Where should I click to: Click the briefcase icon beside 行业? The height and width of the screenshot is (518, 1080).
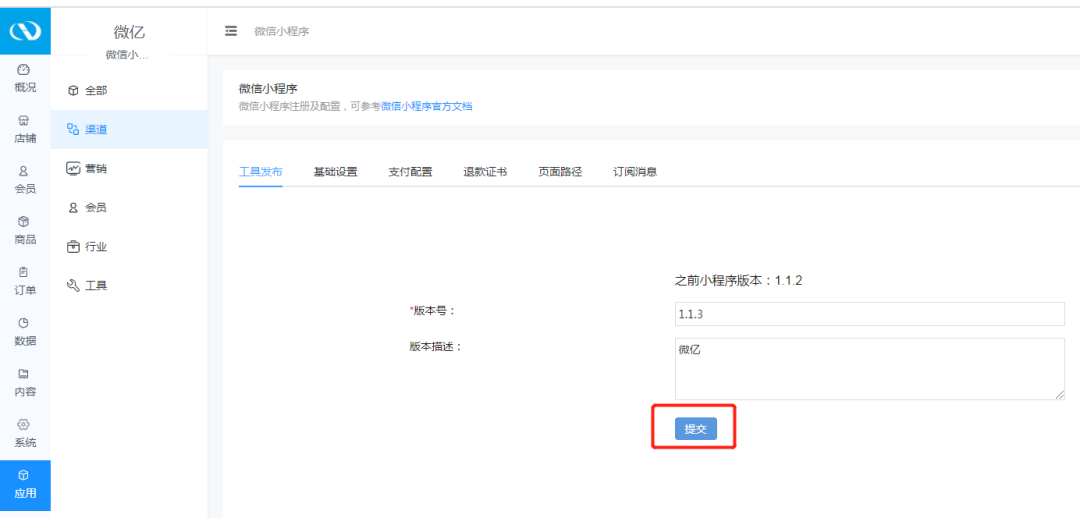pos(73,247)
